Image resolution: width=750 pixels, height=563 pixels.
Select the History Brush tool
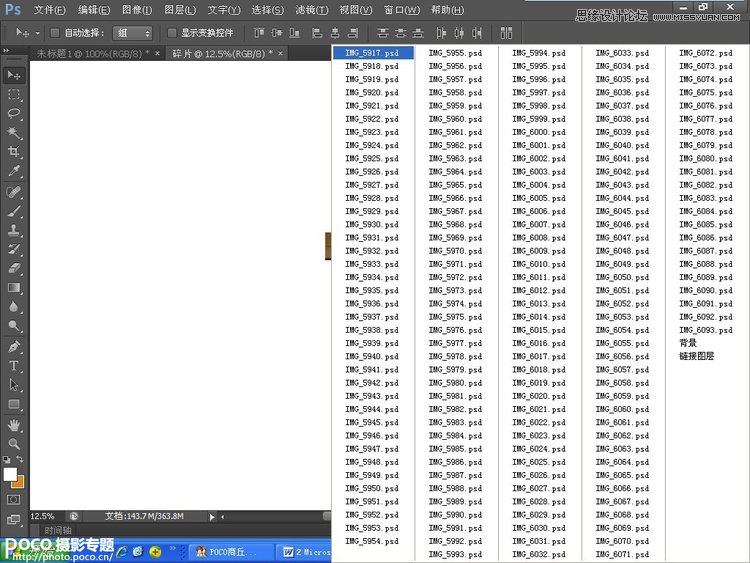pos(14,249)
